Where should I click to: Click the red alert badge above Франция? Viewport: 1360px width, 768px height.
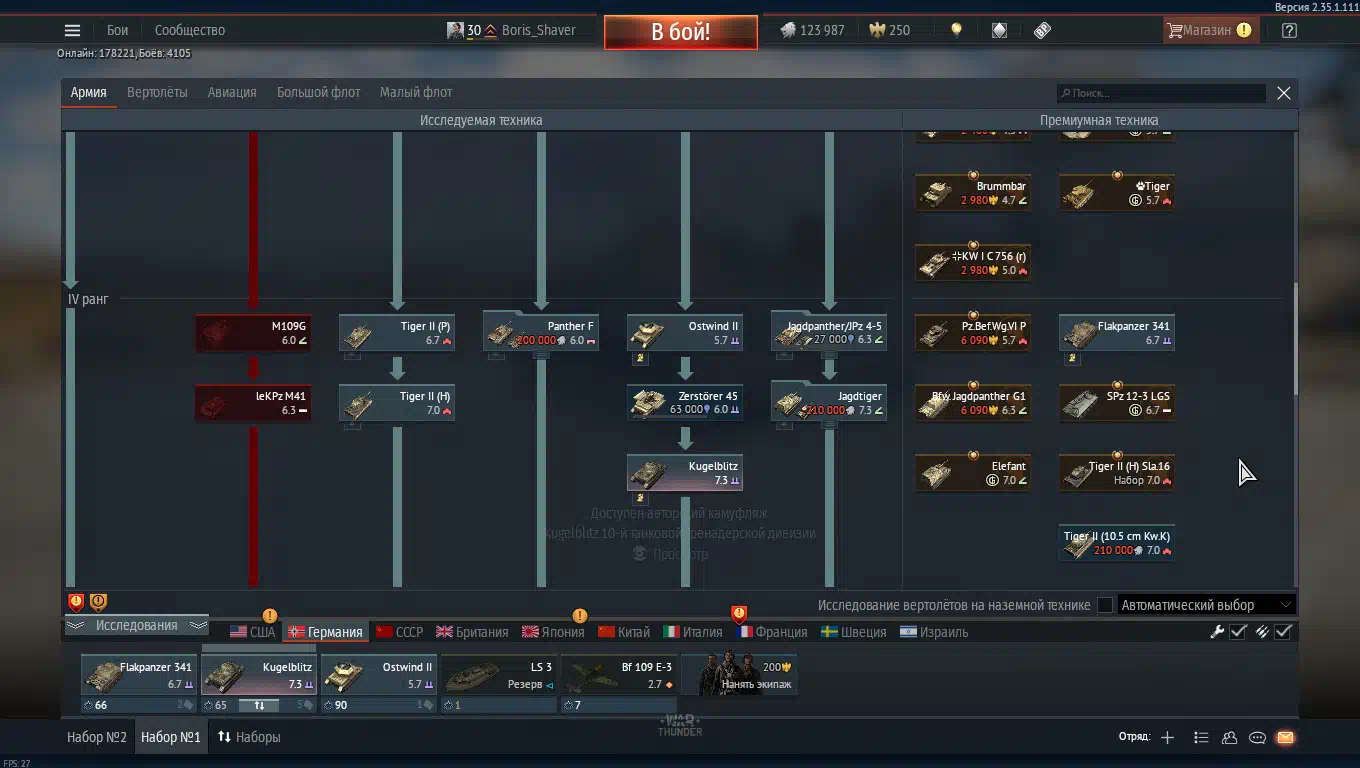pyautogui.click(x=739, y=613)
